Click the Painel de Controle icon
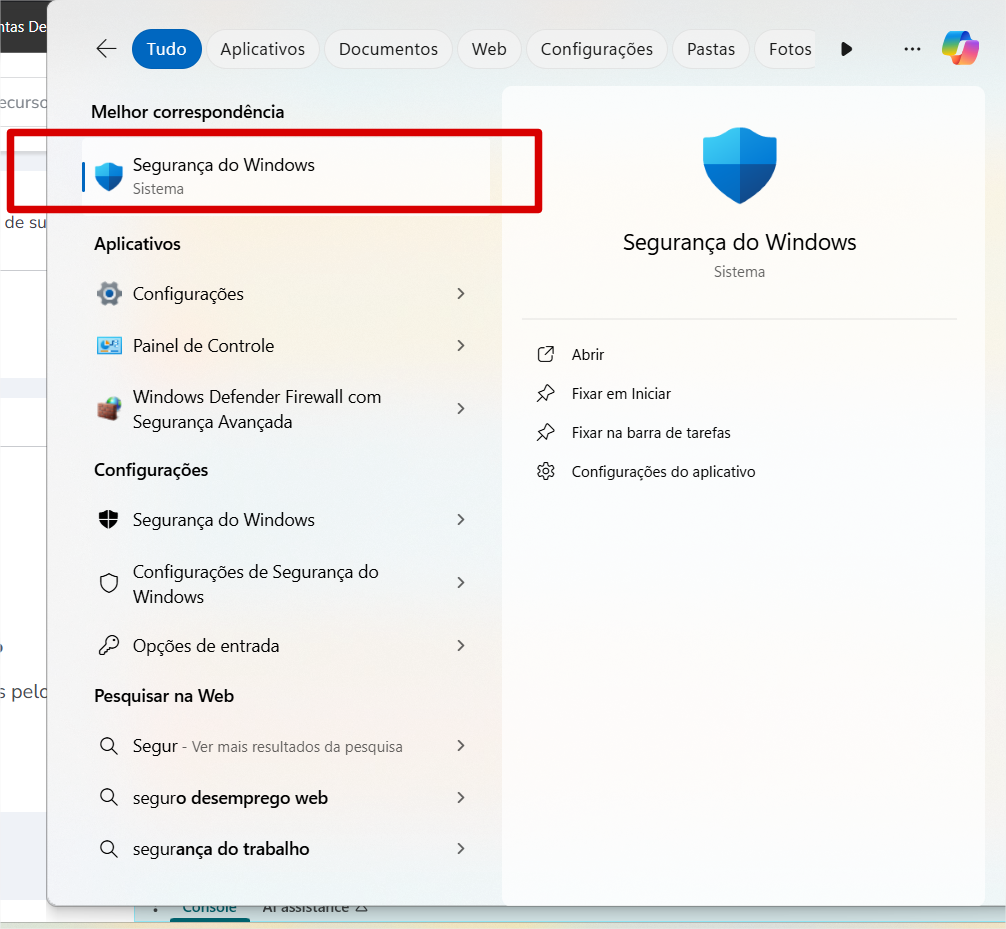The height and width of the screenshot is (929, 1006). [x=109, y=346]
